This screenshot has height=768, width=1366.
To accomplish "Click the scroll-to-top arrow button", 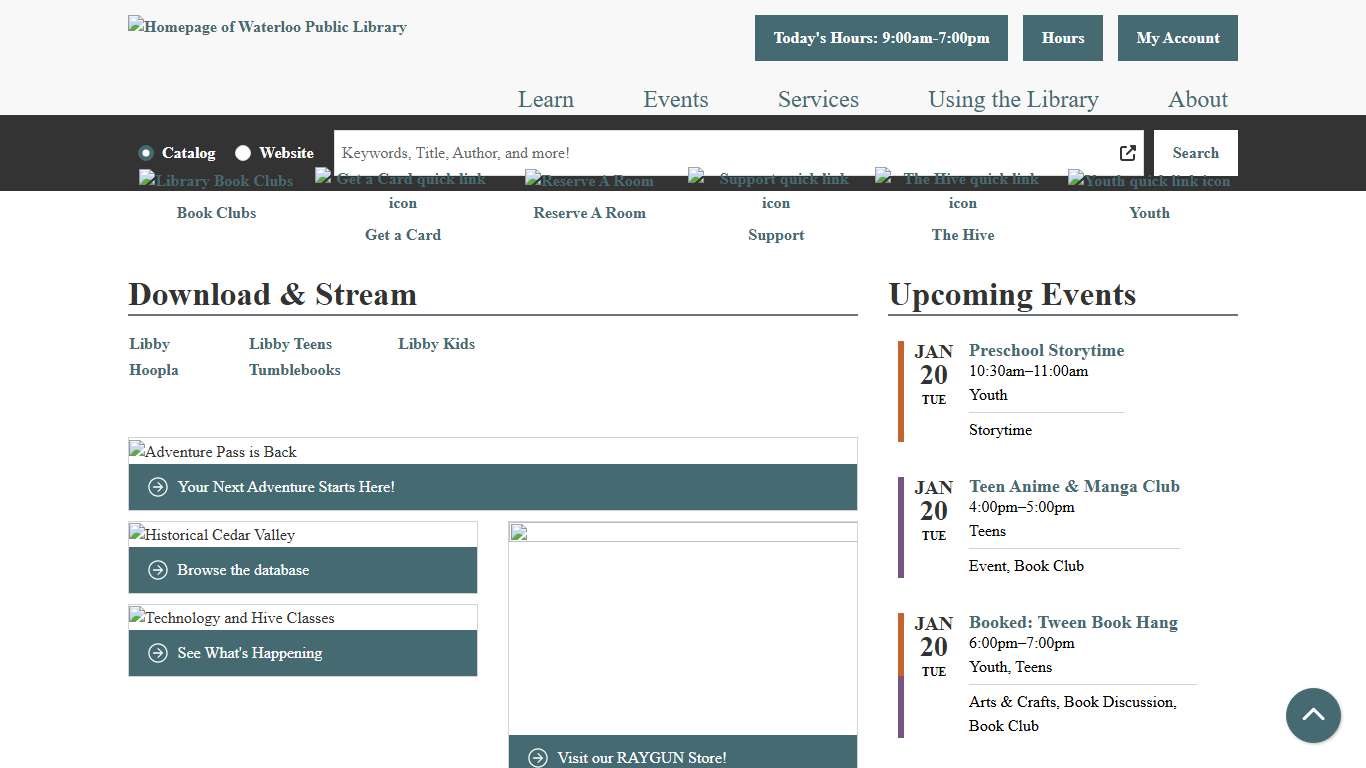I will point(1312,715).
